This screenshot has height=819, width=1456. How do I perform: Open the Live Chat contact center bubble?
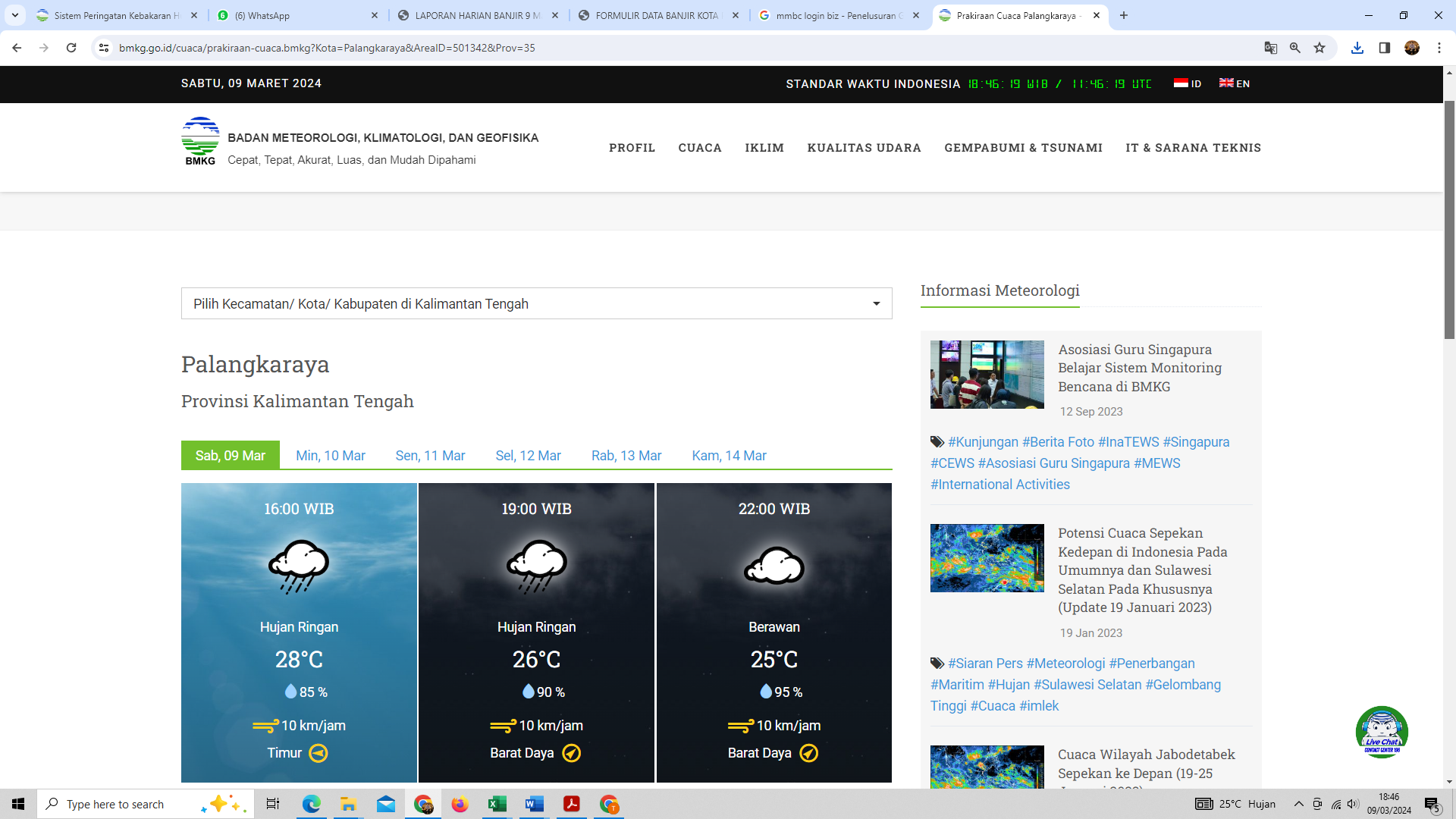pos(1382,732)
